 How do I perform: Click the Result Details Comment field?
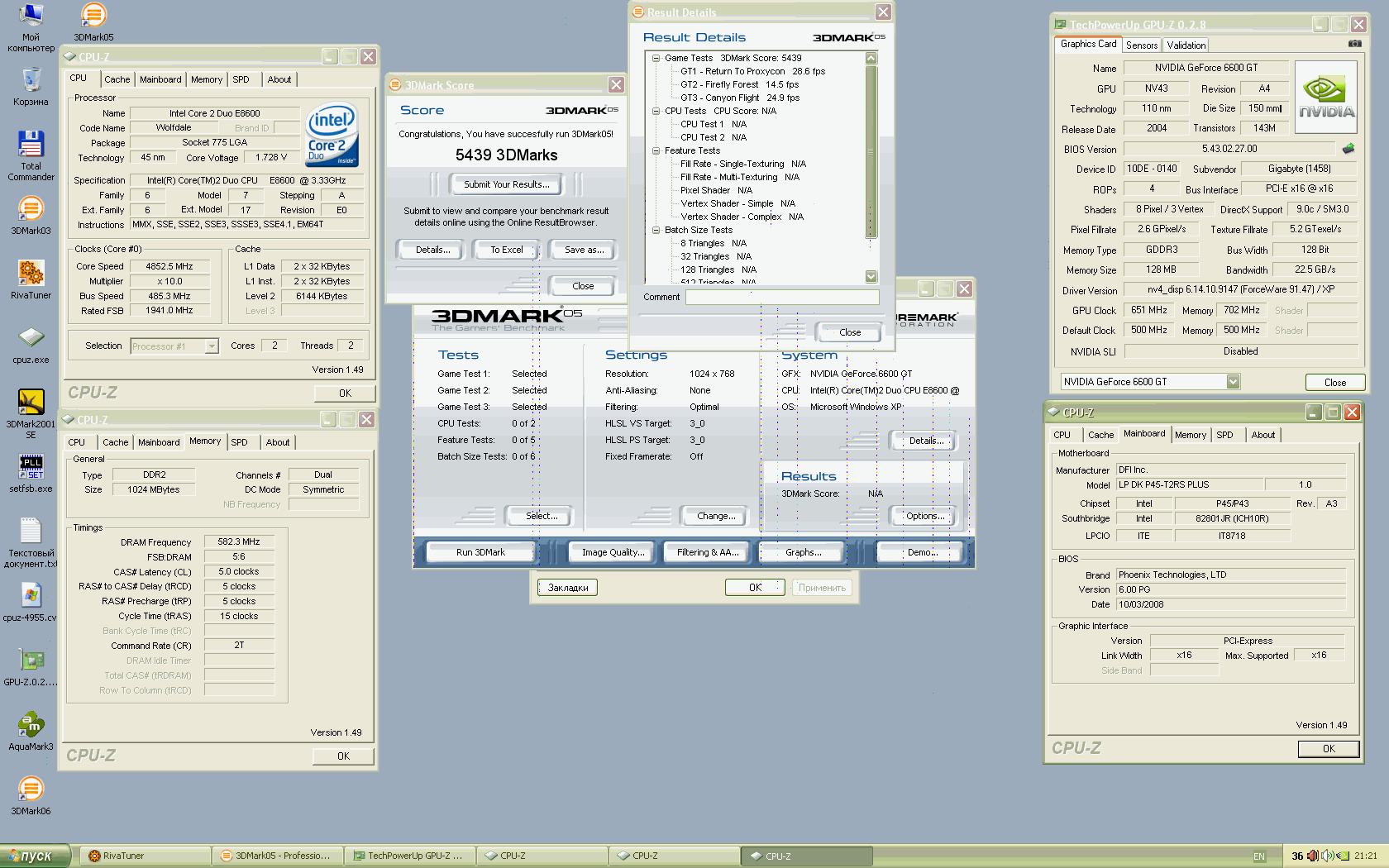pos(782,297)
